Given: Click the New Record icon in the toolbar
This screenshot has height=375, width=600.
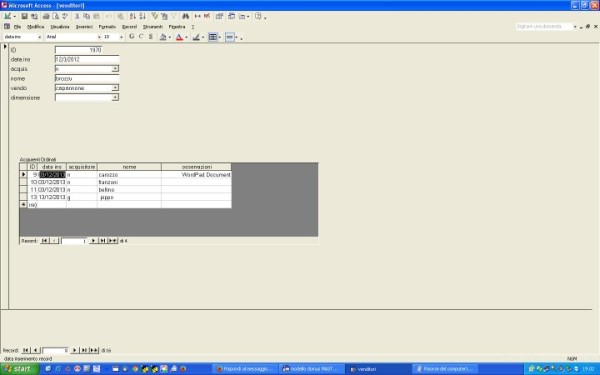Looking at the screenshot, I should [197, 16].
